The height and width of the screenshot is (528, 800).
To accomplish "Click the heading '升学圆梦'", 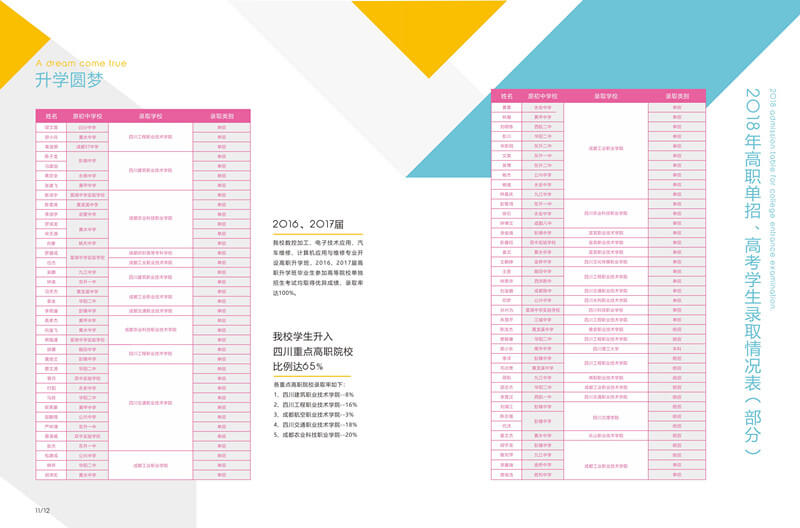I will click(x=69, y=80).
